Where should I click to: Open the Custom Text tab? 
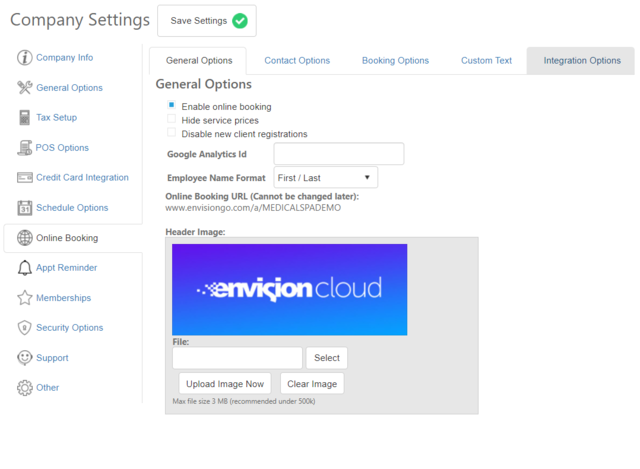[486, 60]
